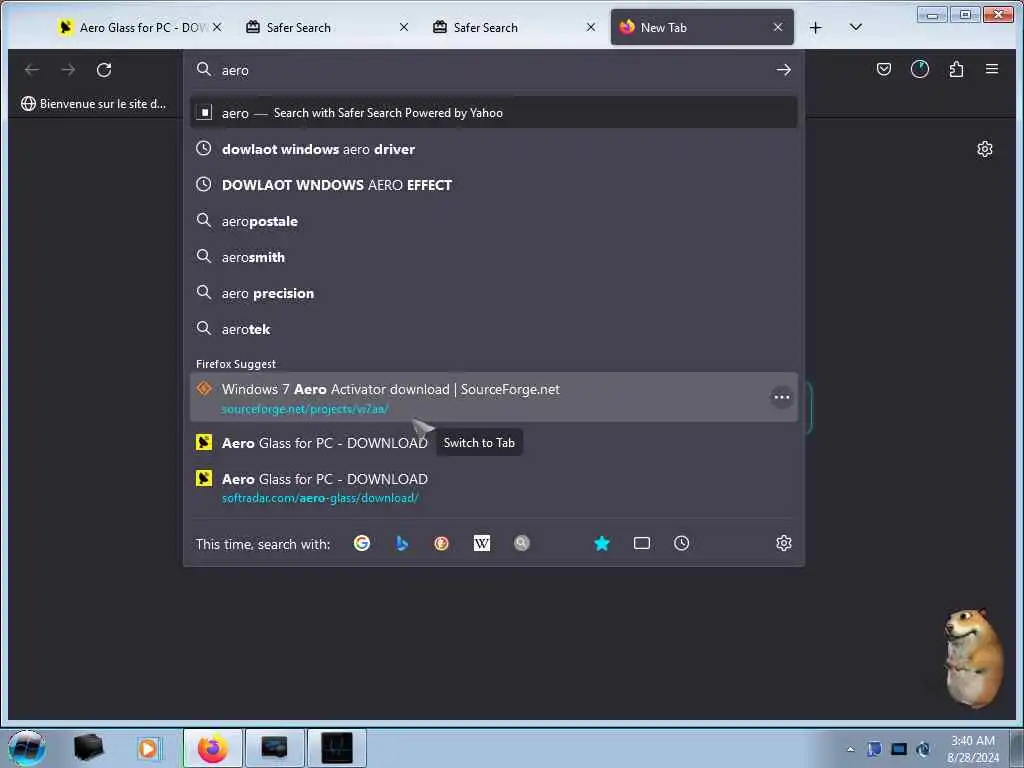
Task: Search this time with Wikipedia
Action: 481,543
